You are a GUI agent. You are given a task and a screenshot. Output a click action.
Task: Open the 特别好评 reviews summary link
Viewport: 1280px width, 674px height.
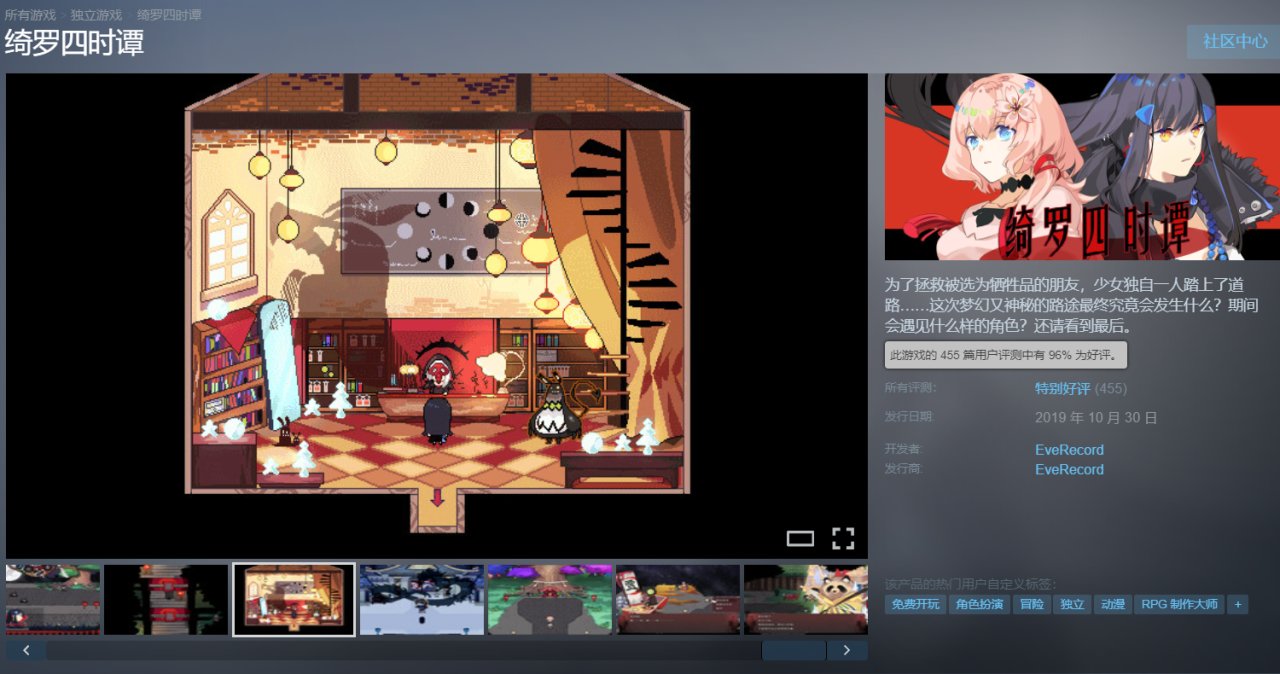click(1062, 388)
